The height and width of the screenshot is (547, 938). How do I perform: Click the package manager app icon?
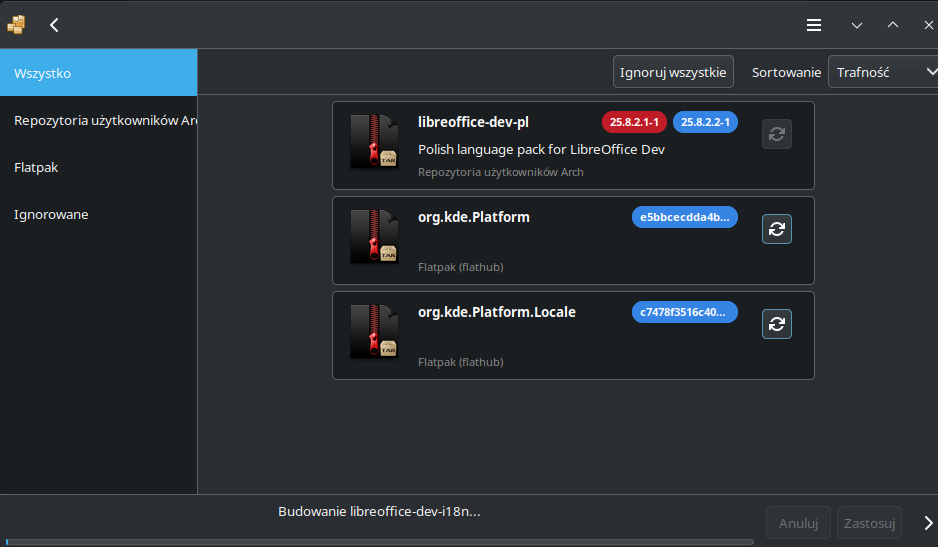pyautogui.click(x=16, y=25)
